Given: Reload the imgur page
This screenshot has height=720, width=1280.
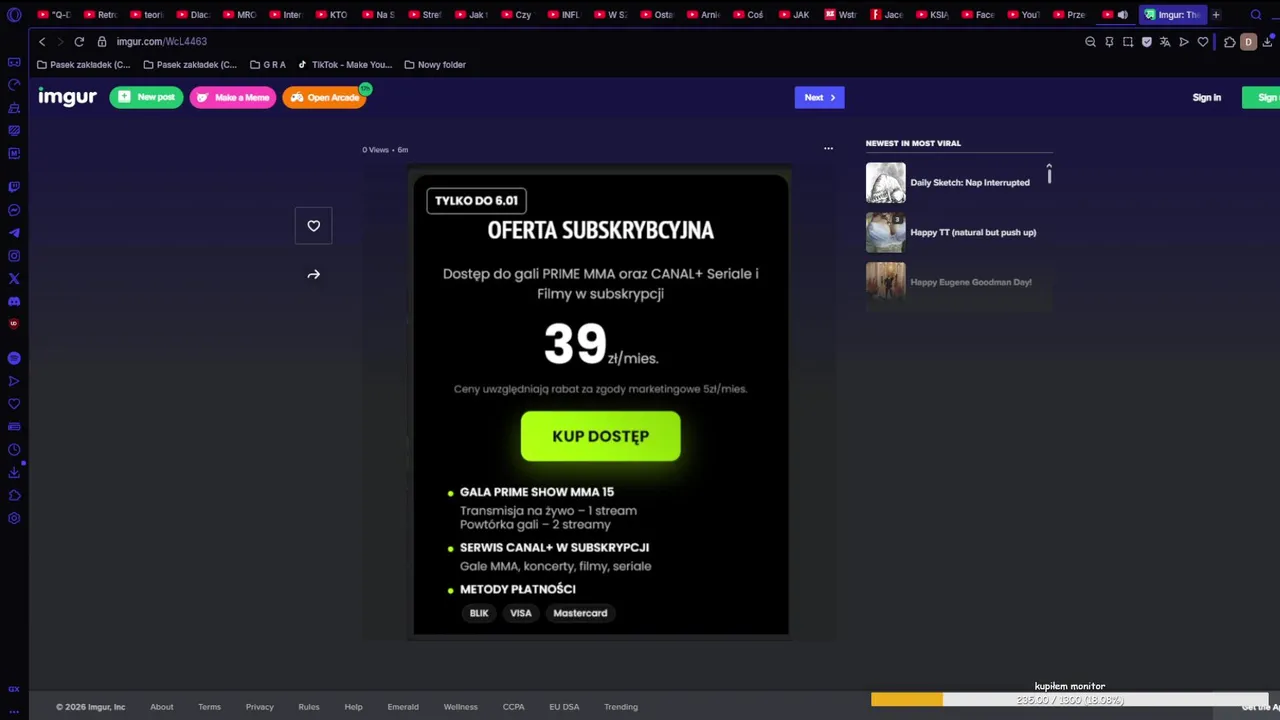Looking at the screenshot, I should pos(79,42).
